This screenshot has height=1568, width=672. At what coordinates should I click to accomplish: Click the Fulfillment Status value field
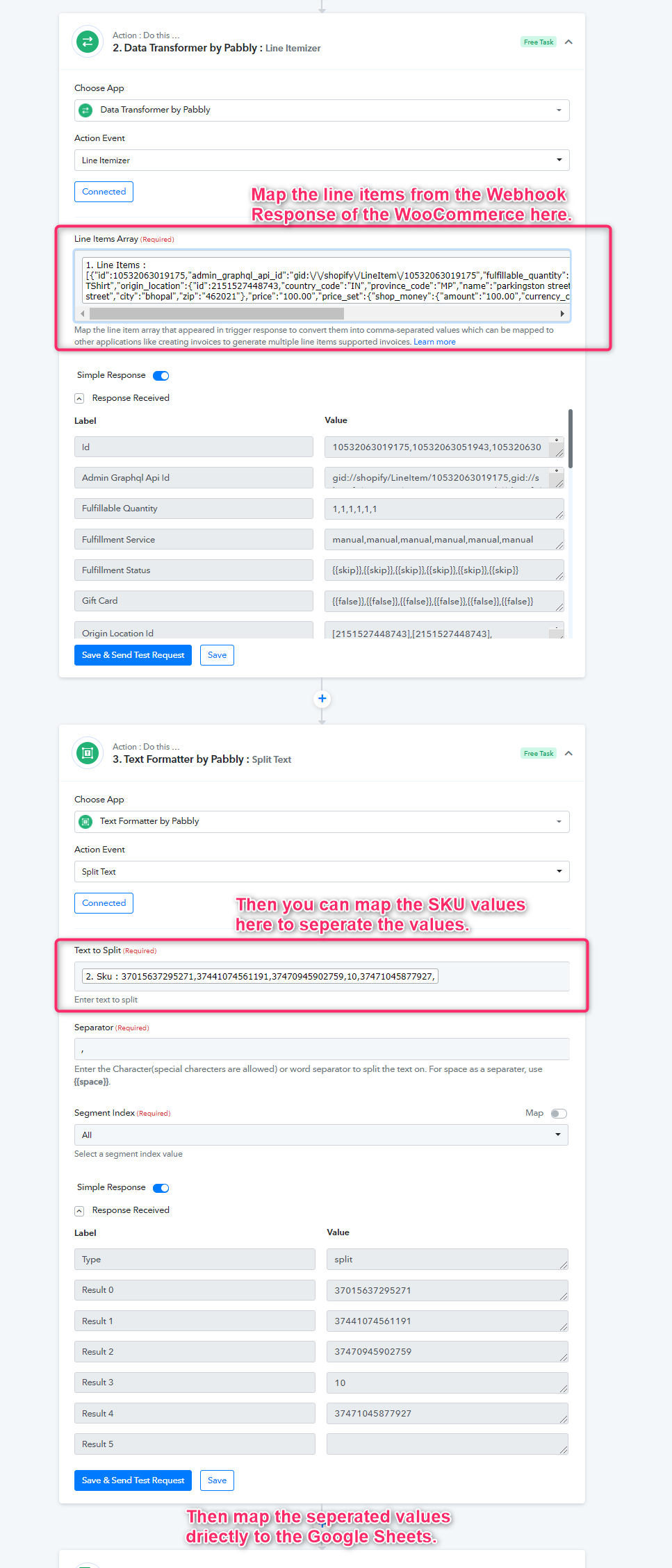click(x=444, y=570)
